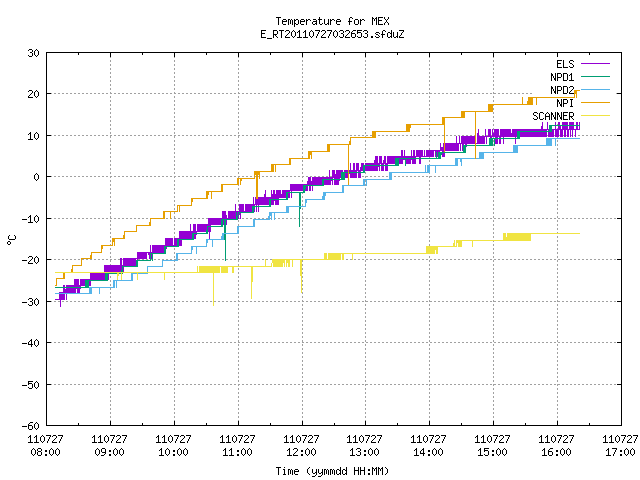The height and width of the screenshot is (480, 640).
Task: Click the y-axis label '-60'
Action: (31, 426)
